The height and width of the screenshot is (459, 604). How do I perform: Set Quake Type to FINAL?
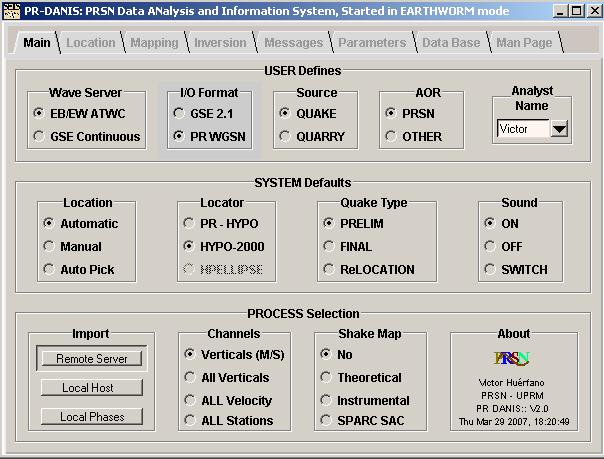pos(347,246)
